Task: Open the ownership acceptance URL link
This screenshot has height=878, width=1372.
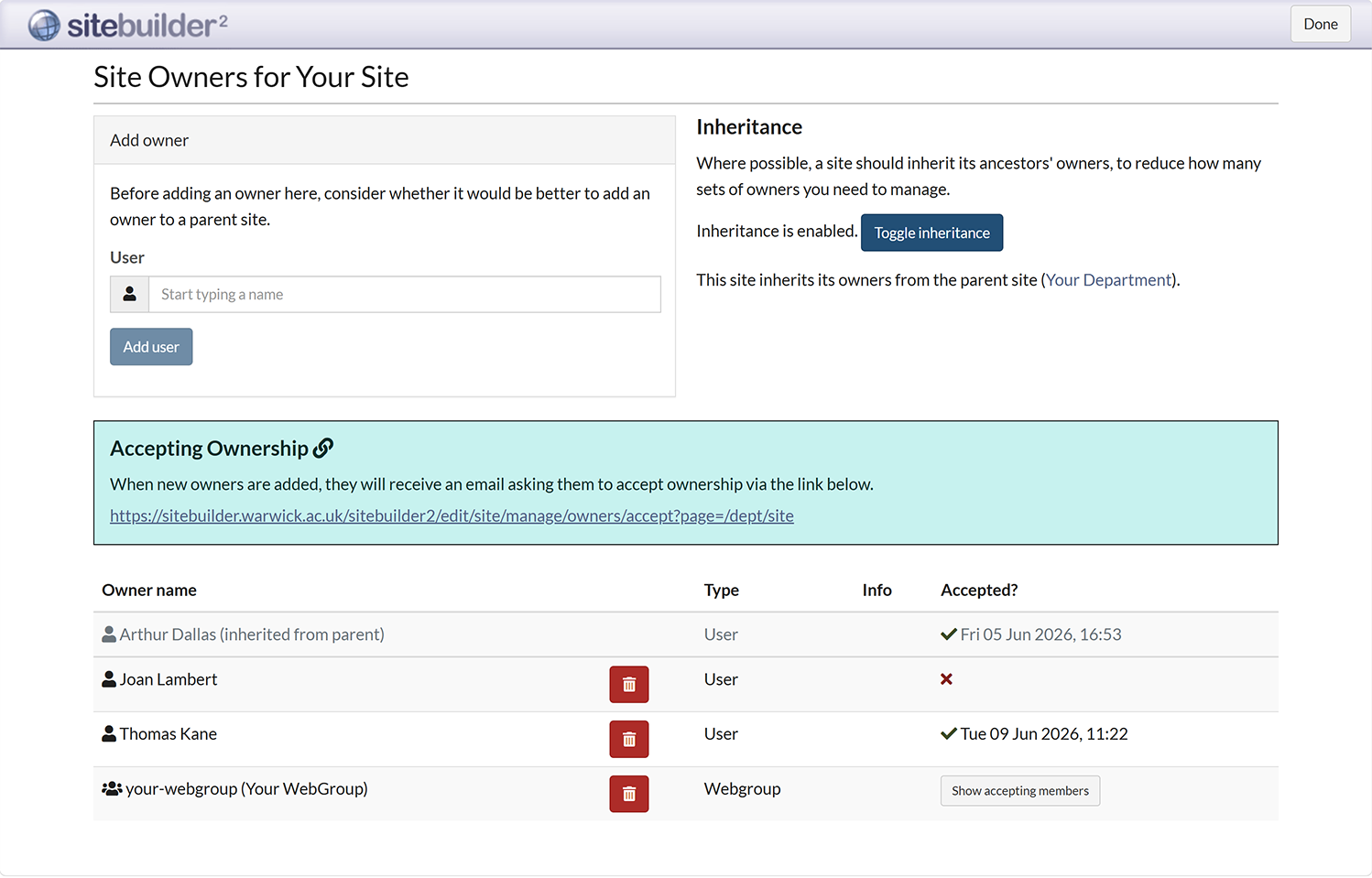Action: (452, 515)
